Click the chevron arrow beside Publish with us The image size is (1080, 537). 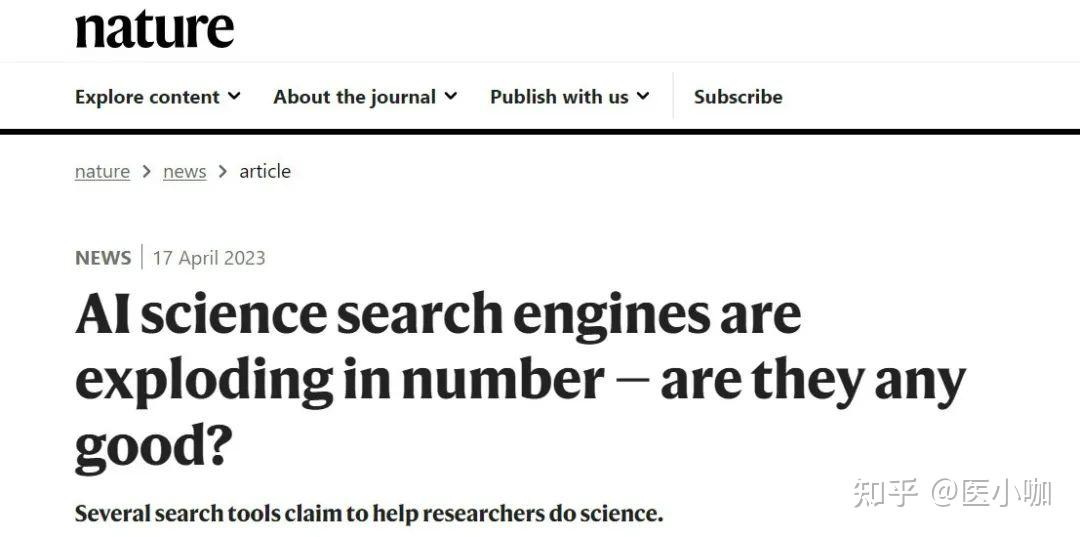click(643, 96)
